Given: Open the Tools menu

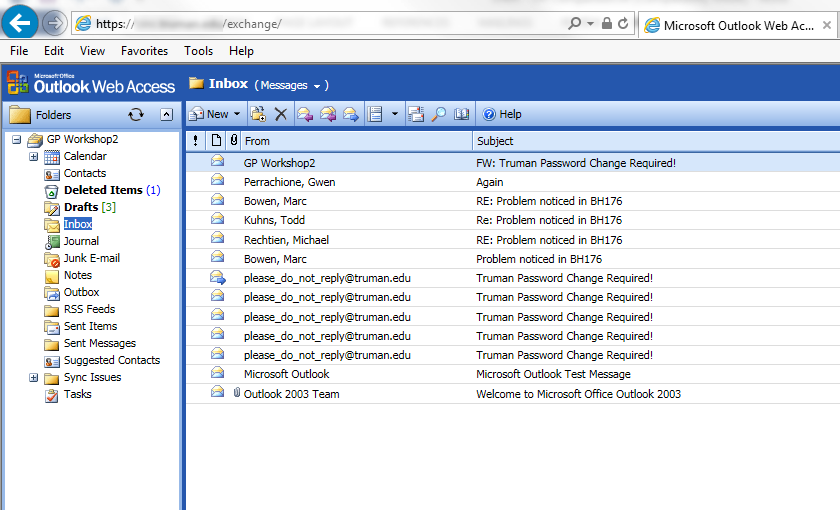Looking at the screenshot, I should click(x=198, y=51).
